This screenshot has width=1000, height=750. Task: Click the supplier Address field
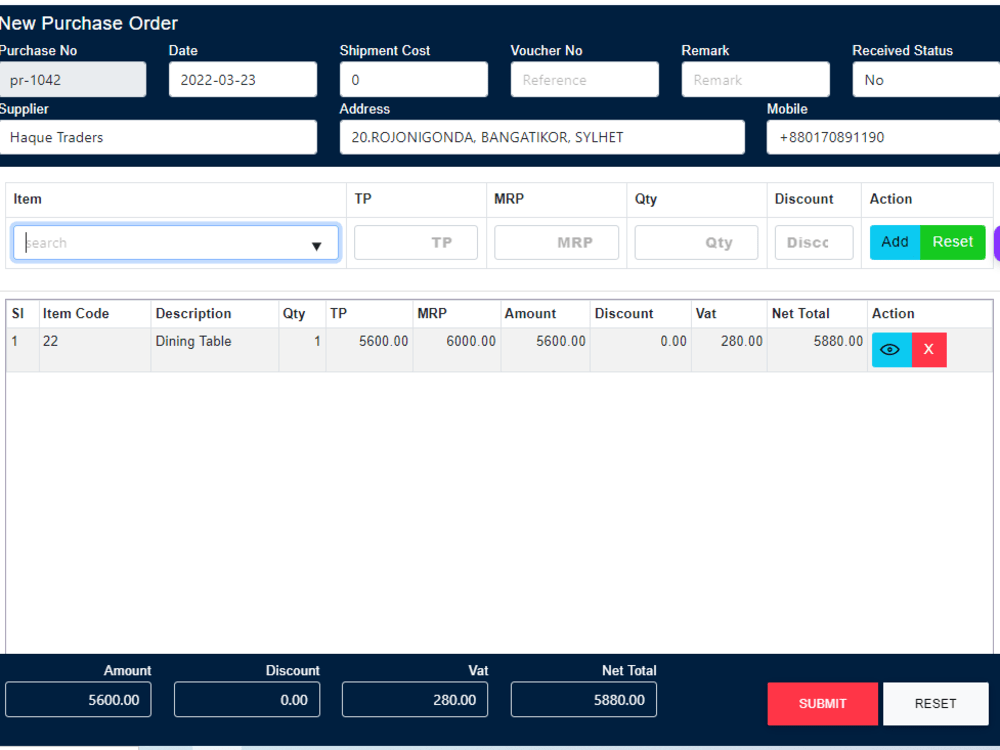click(542, 137)
